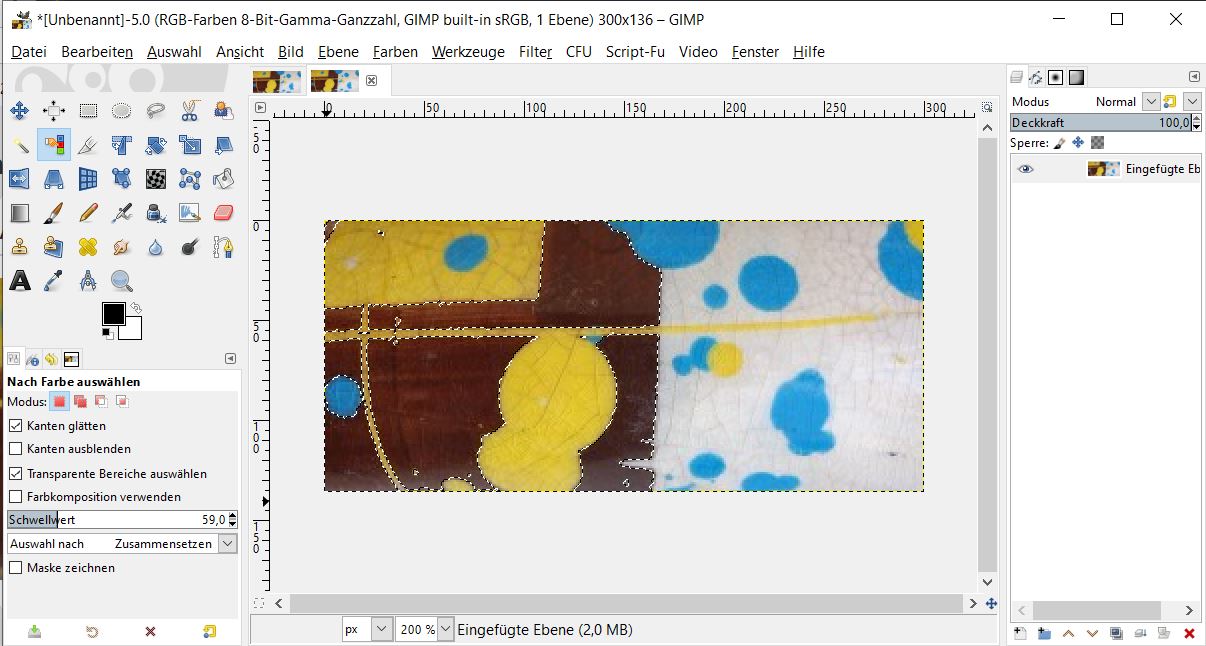Viewport: 1206px width, 646px height.
Task: Create a new layer group
Action: [1044, 633]
